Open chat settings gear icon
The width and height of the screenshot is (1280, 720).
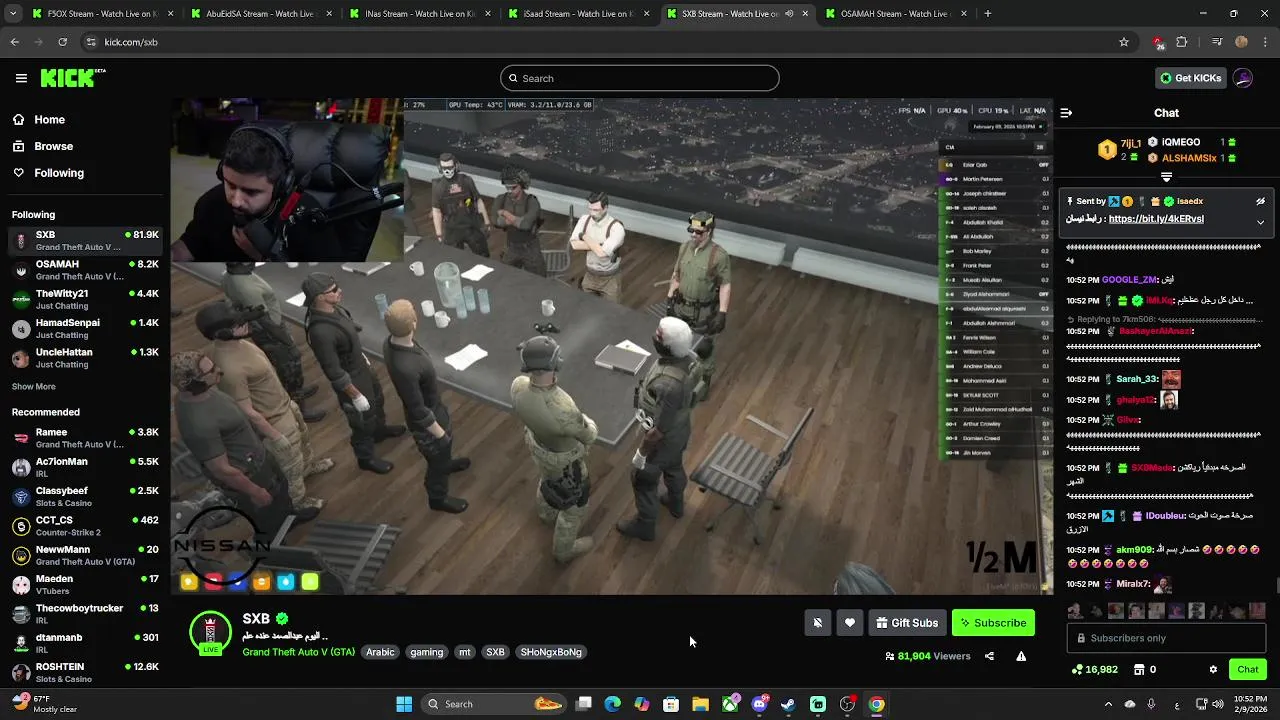click(1213, 669)
